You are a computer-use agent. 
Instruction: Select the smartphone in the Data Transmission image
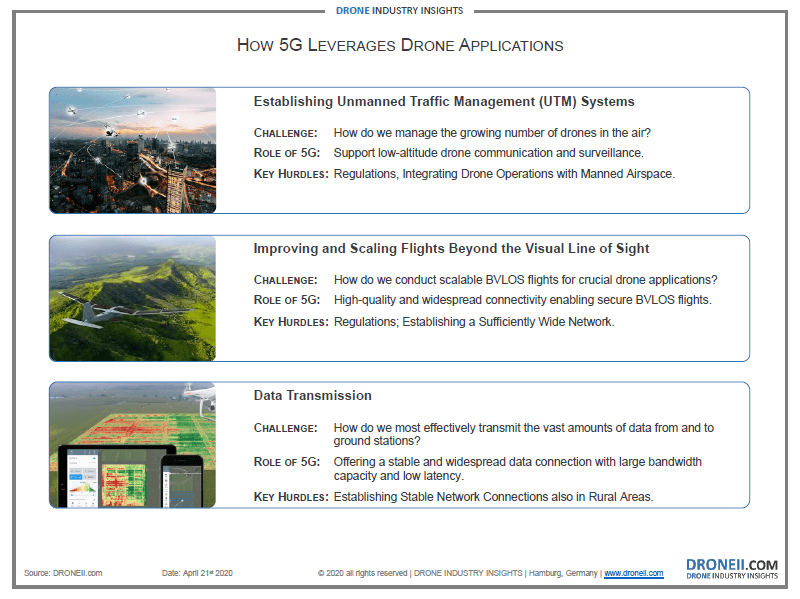[x=186, y=480]
